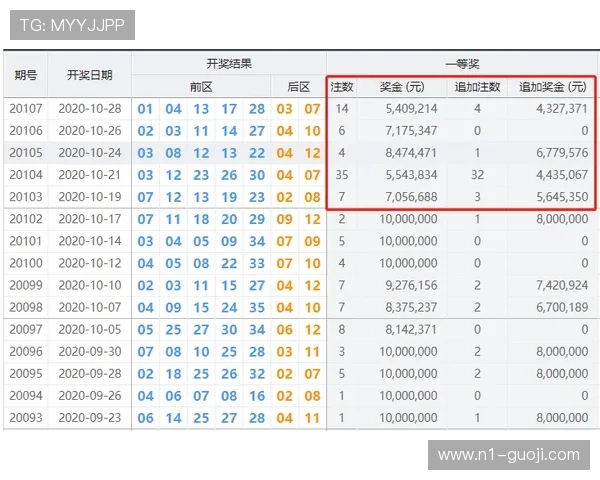Click prize amount 8,142,371 in row 20097

coord(408,329)
